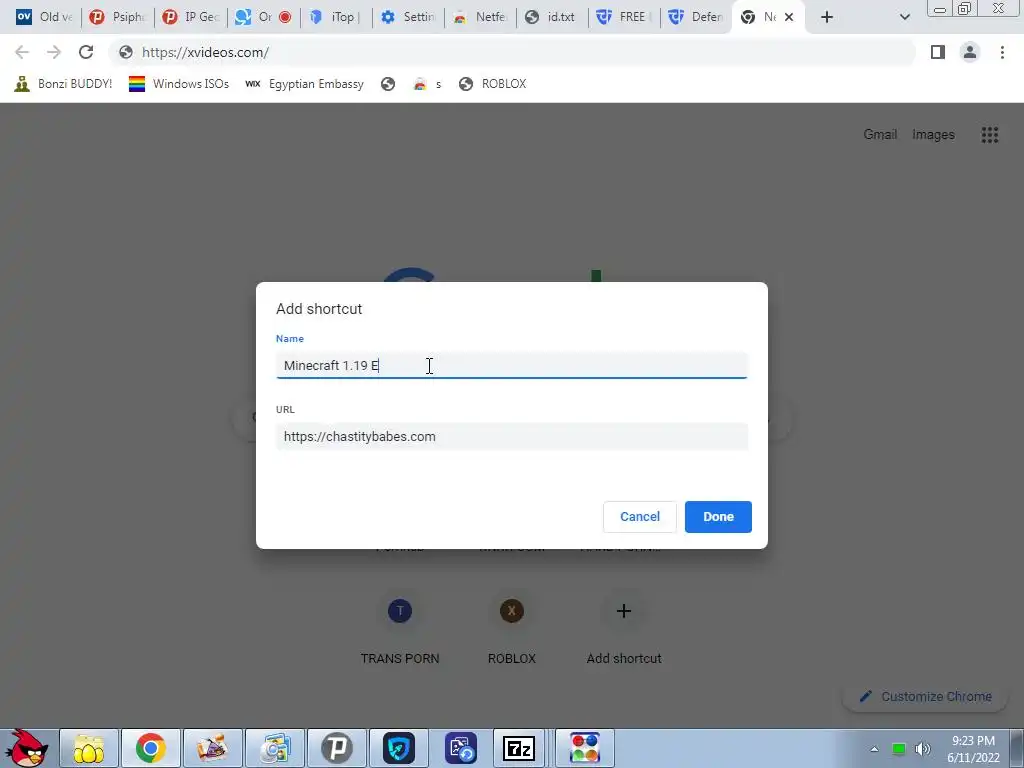This screenshot has height=768, width=1024.
Task: Open the Images link
Action: point(933,135)
